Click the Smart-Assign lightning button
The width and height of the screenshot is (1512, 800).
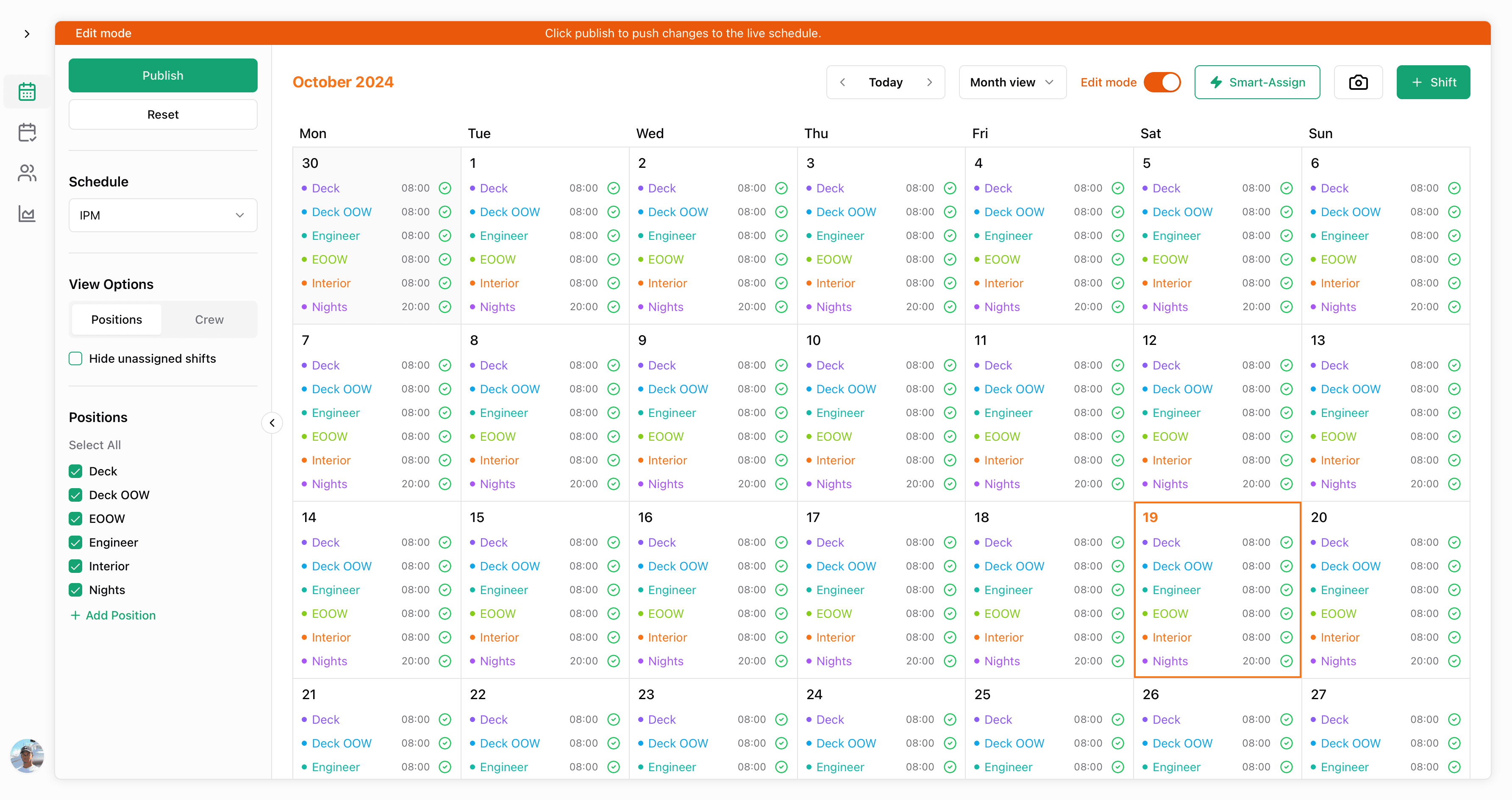click(1256, 82)
